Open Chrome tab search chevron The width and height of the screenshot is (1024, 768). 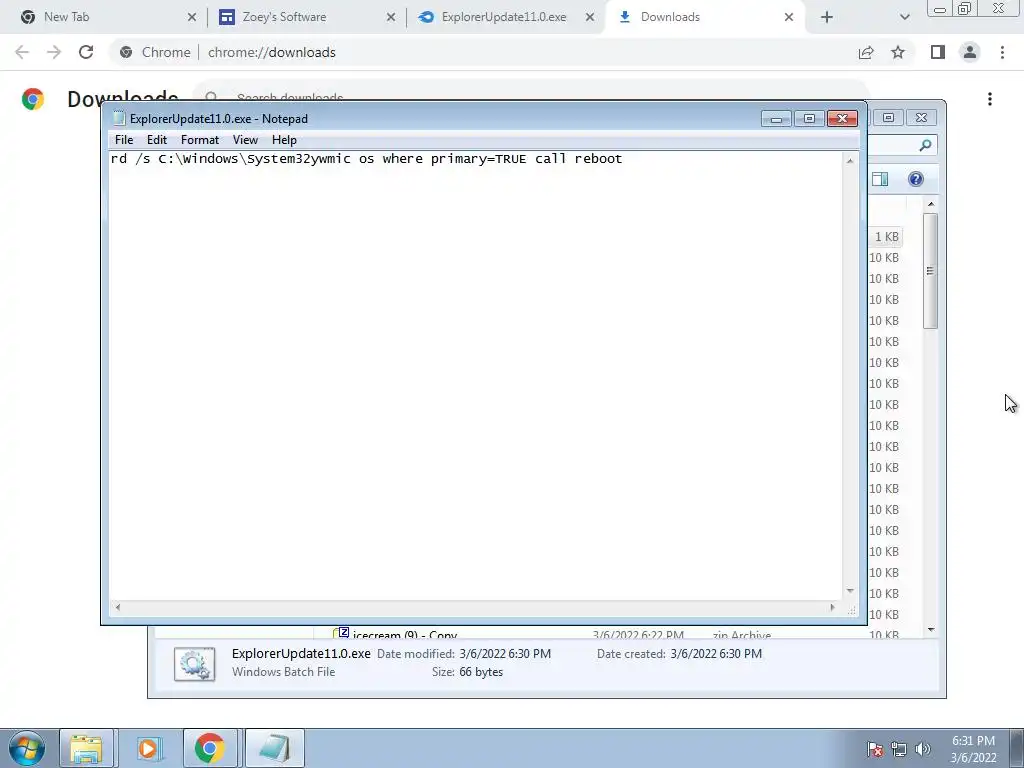point(904,17)
